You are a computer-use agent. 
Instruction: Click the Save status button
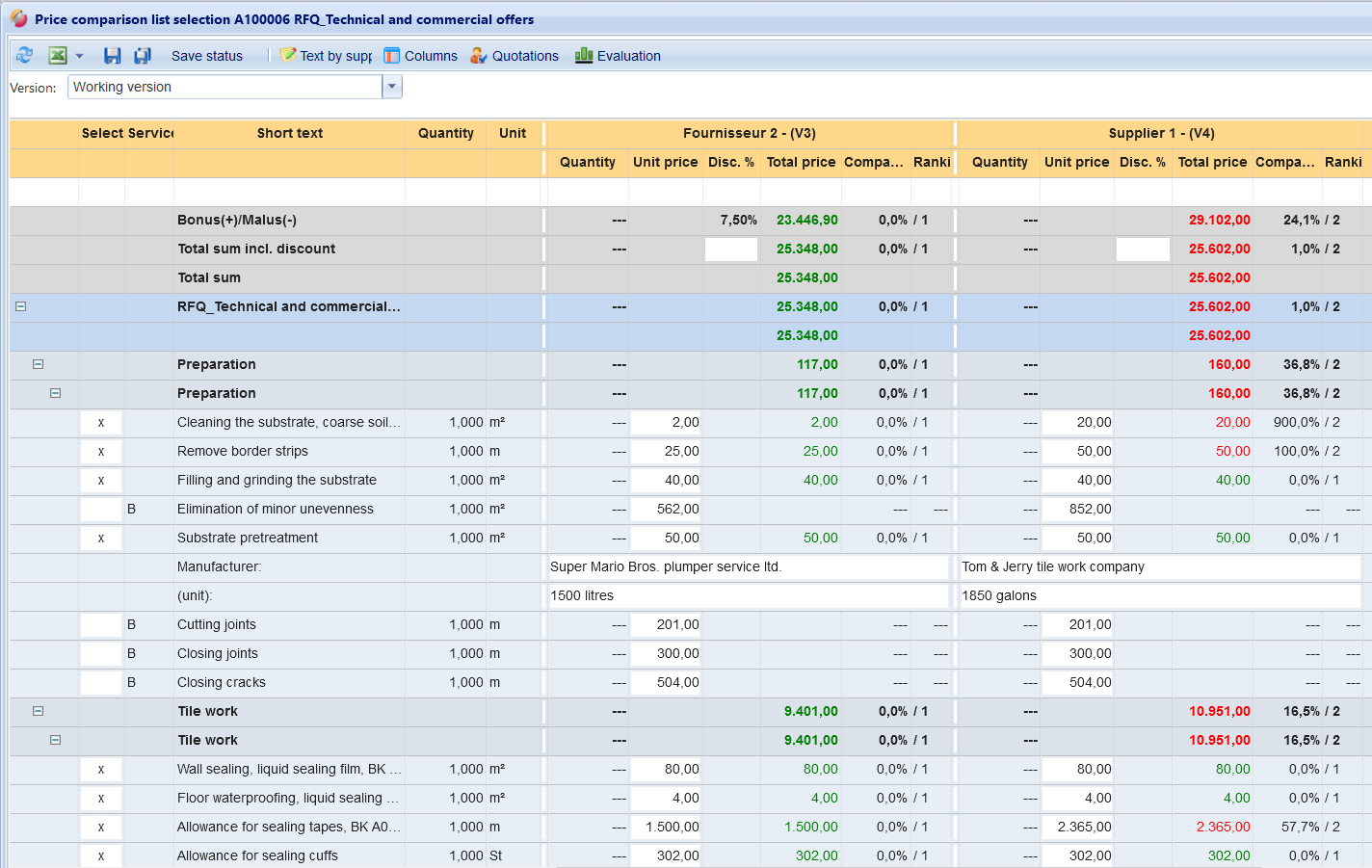pyautogui.click(x=206, y=56)
